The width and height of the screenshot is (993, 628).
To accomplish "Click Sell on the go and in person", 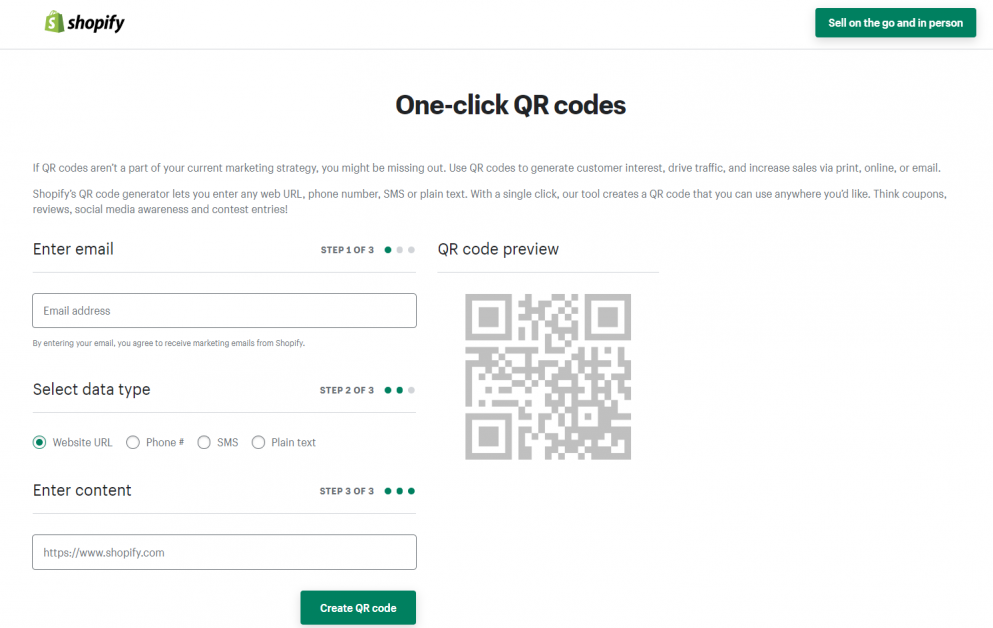I will (895, 22).
